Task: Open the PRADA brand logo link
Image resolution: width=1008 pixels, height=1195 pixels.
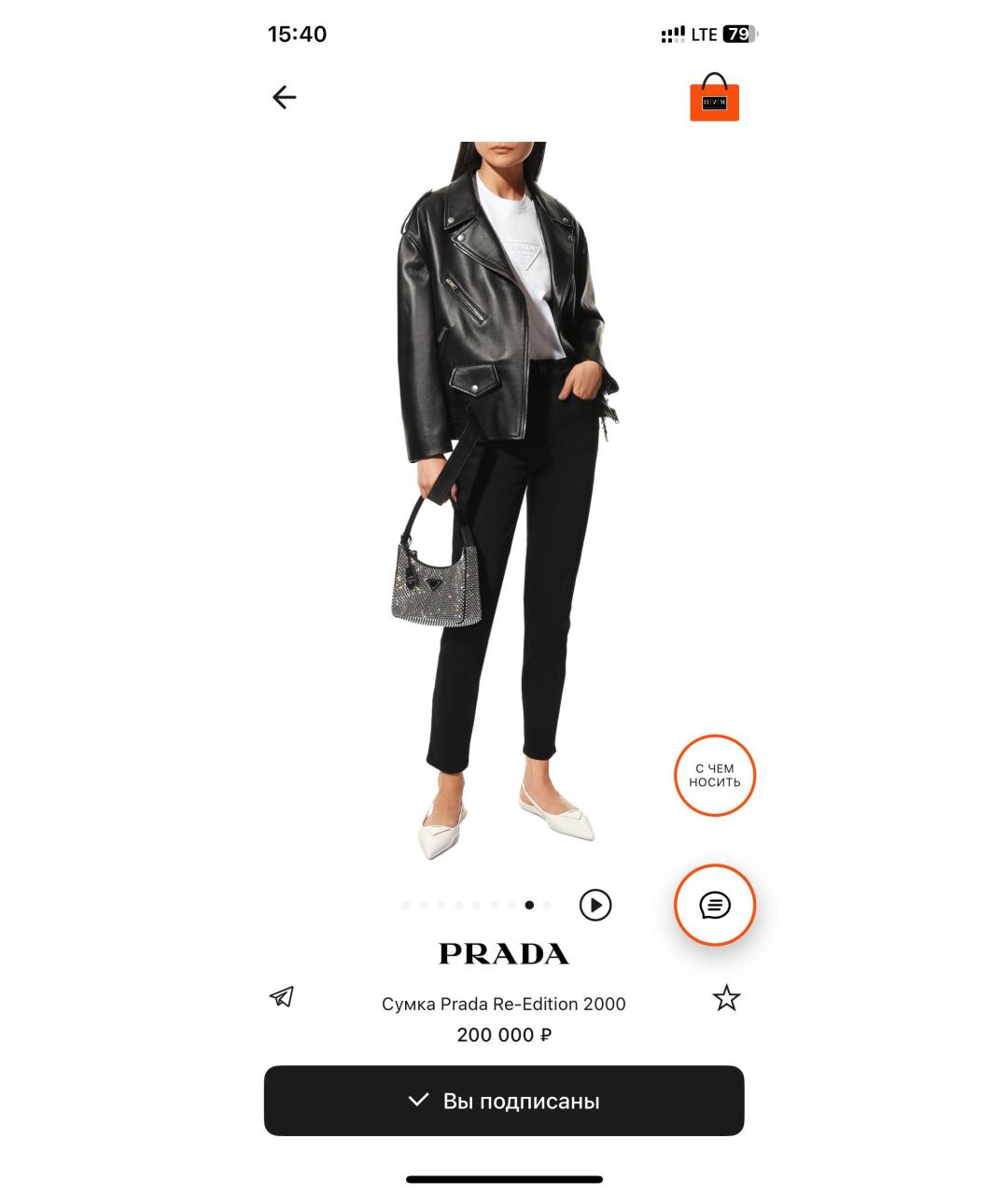Action: pyautogui.click(x=504, y=954)
